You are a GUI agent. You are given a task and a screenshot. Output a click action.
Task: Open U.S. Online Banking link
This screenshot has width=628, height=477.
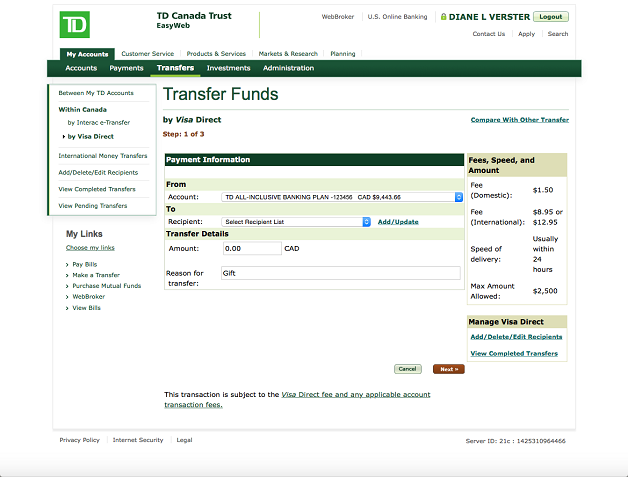click(397, 17)
